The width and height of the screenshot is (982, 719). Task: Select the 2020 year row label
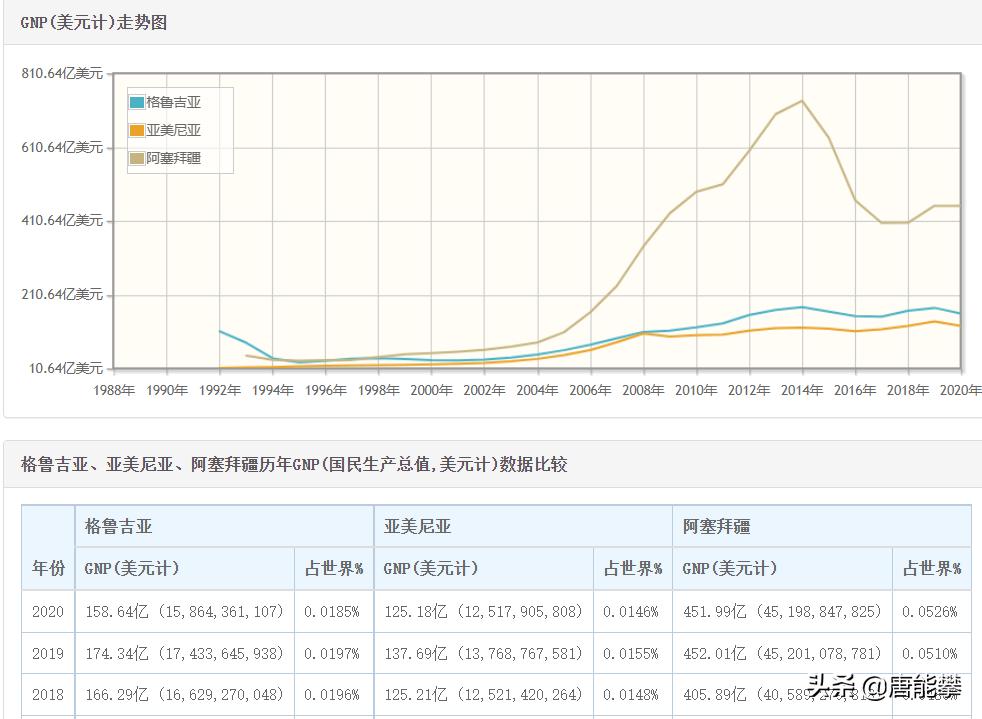(x=46, y=611)
